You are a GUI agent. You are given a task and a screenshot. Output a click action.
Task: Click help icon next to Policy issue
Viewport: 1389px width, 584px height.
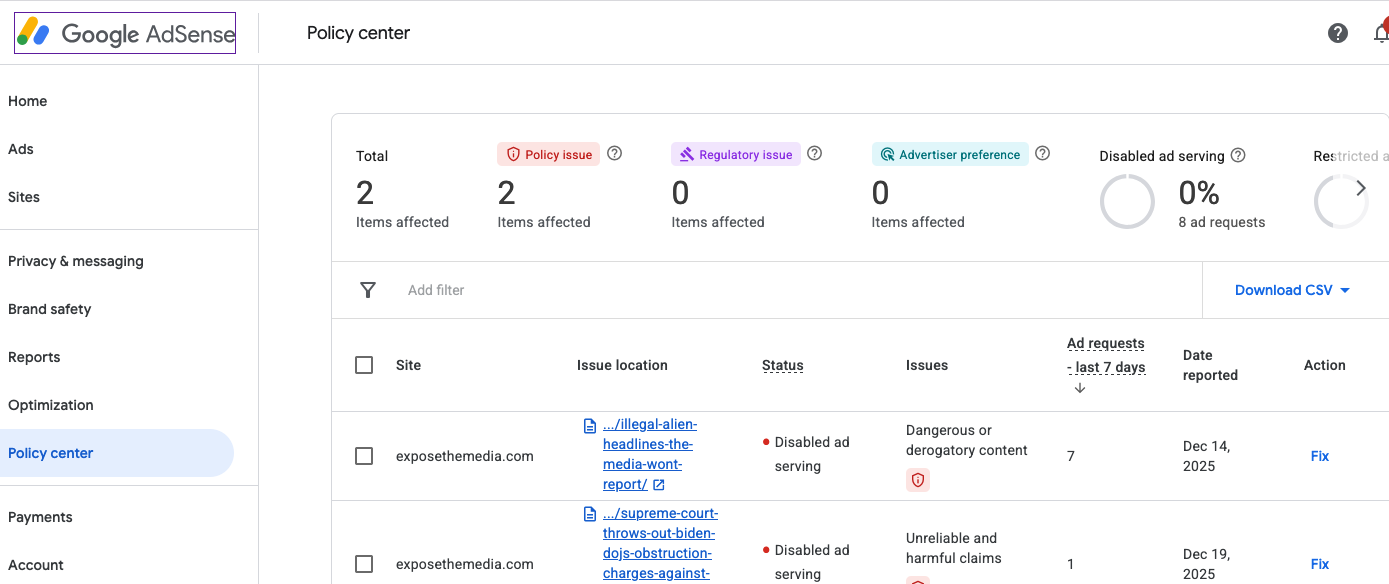(615, 154)
